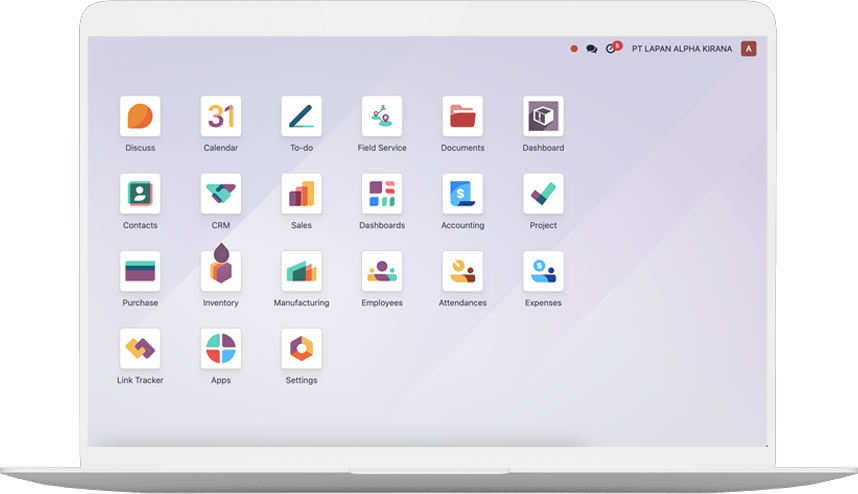The height and width of the screenshot is (494, 858).
Task: Open the Expenses app
Action: coord(543,271)
